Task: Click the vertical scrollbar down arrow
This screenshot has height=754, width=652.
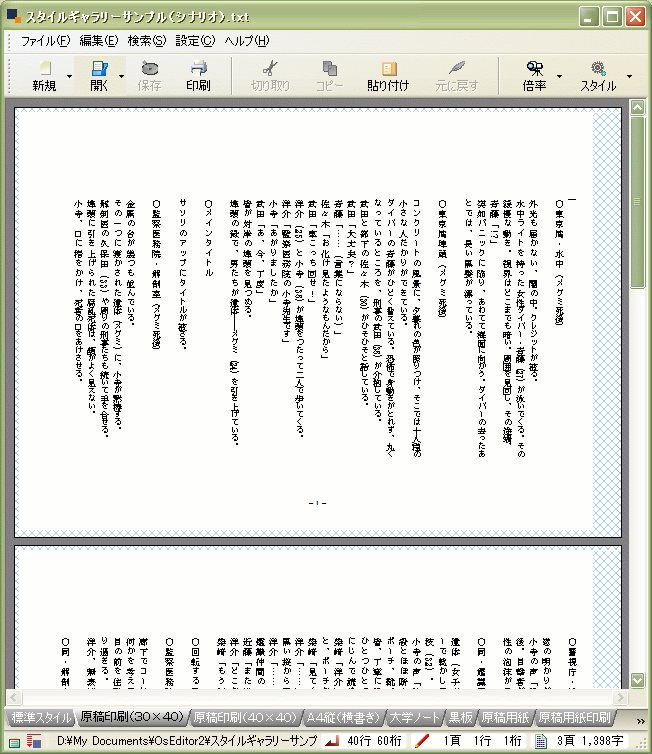Action: click(638, 680)
